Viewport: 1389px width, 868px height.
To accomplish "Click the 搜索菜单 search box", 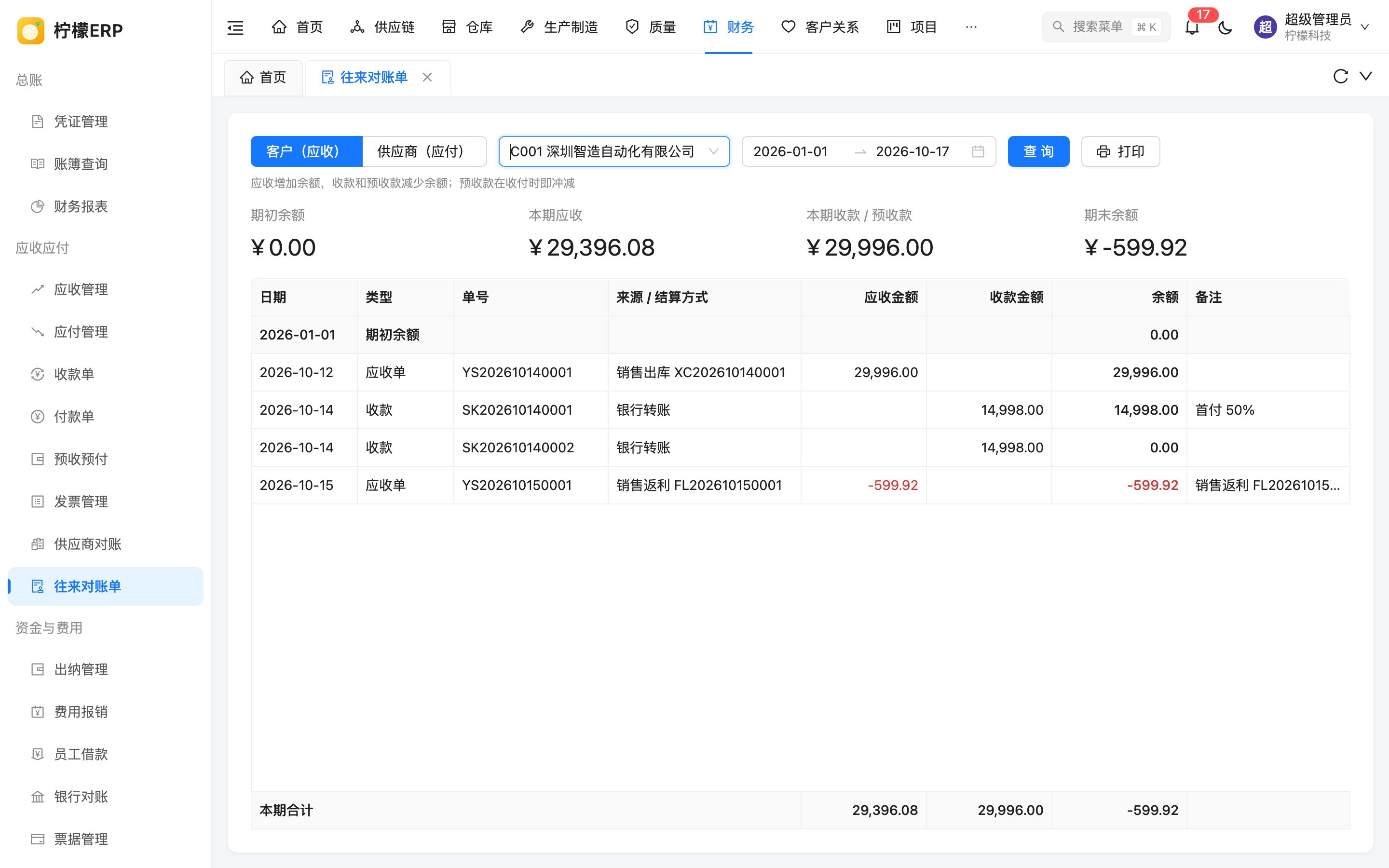I will pos(1105,27).
